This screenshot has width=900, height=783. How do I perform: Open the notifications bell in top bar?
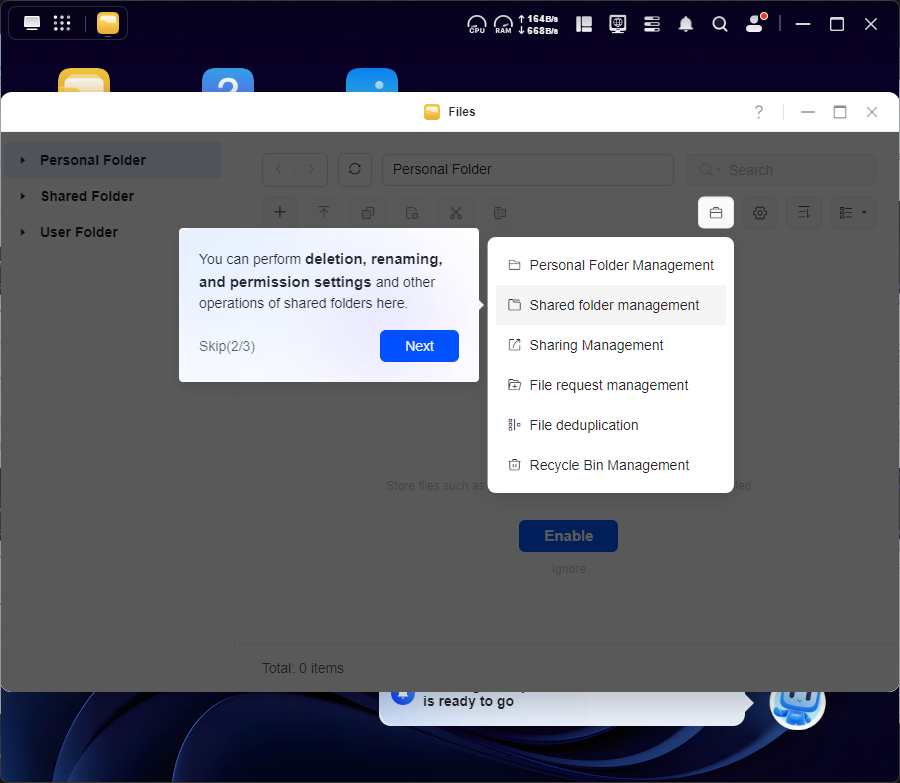coord(686,24)
